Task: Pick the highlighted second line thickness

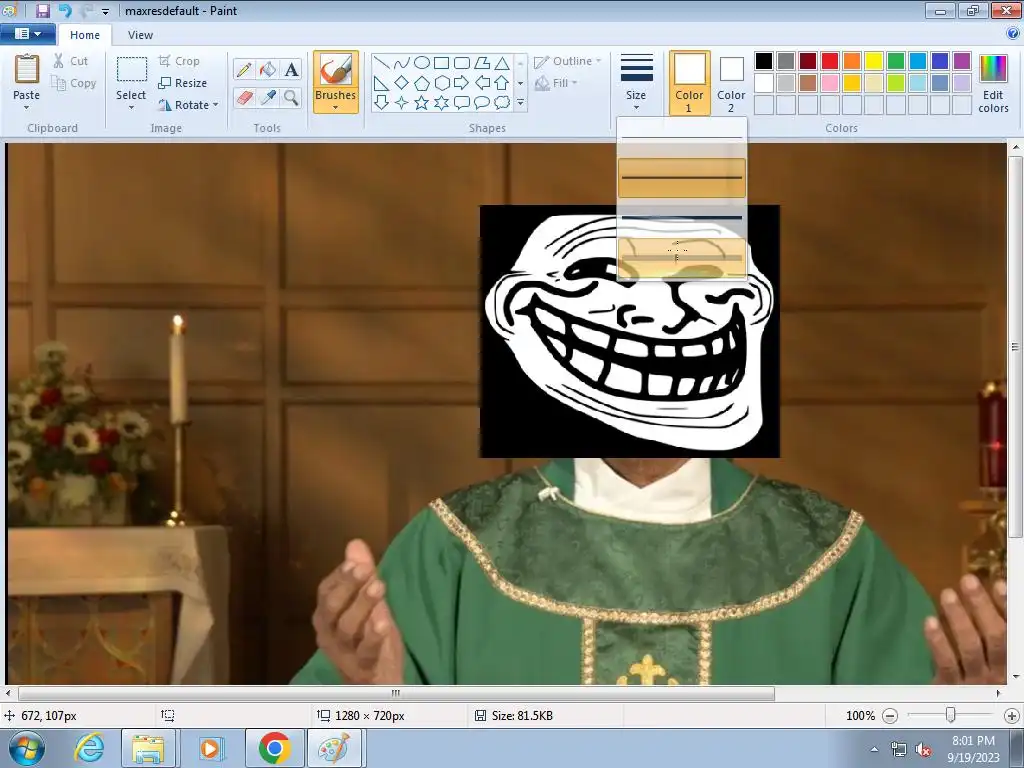Action: coord(682,178)
